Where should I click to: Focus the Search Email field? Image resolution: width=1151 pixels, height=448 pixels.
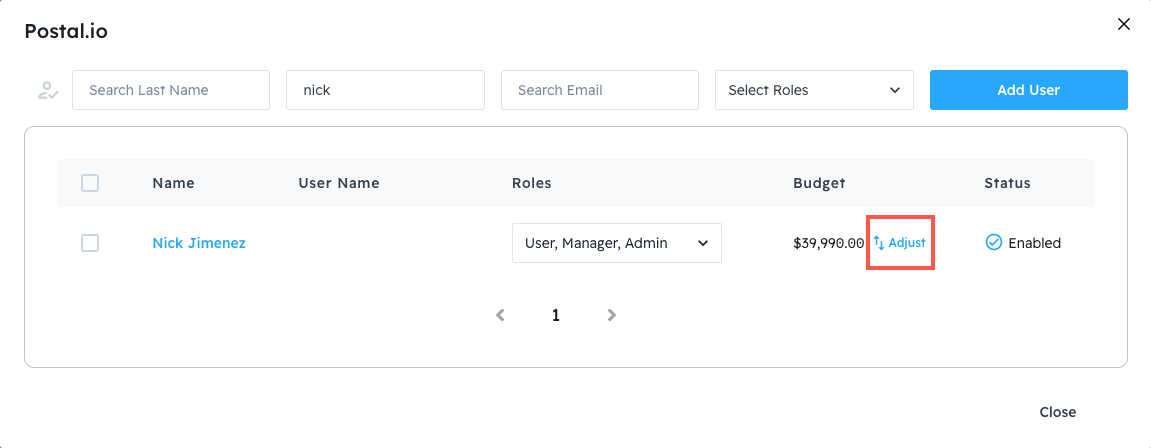(x=599, y=90)
